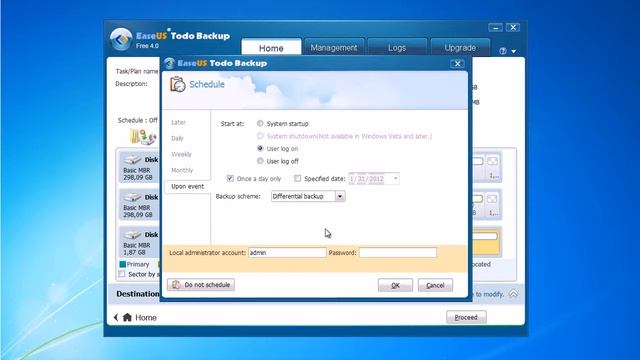Click the house icon at bottom
The height and width of the screenshot is (360, 640).
click(x=127, y=317)
